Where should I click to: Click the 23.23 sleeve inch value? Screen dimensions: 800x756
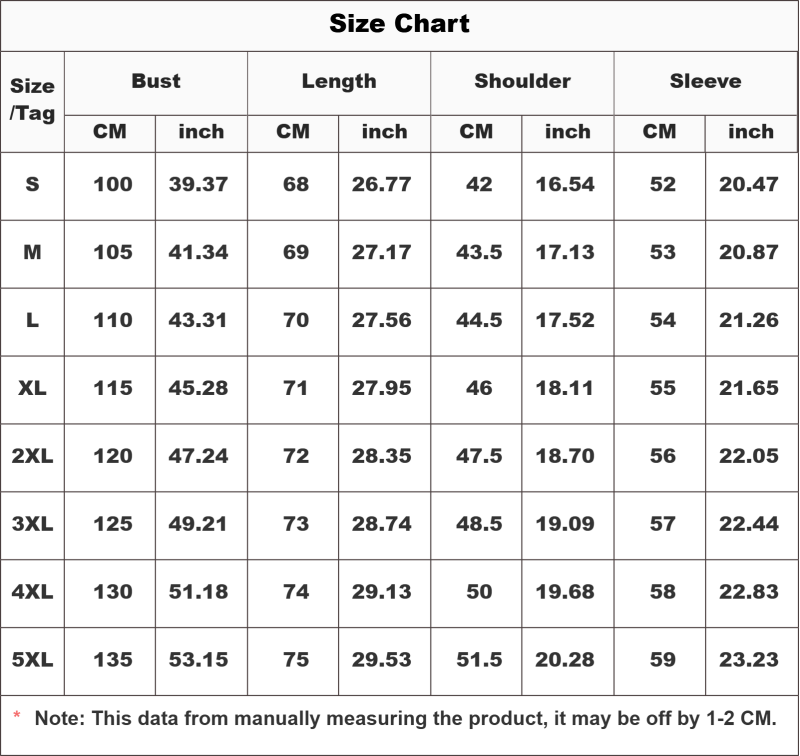[x=749, y=660]
